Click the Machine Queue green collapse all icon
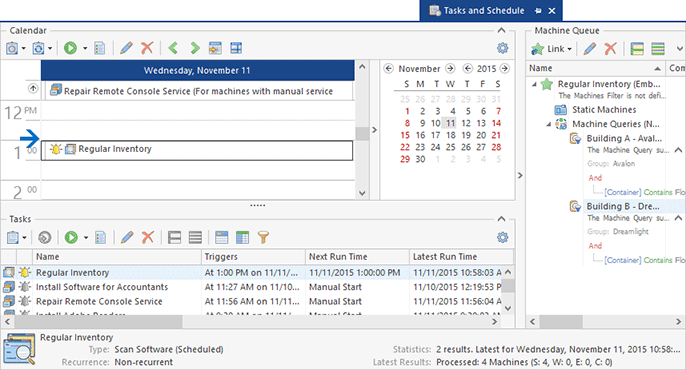Viewport: 686px width, 370px height. (658, 49)
